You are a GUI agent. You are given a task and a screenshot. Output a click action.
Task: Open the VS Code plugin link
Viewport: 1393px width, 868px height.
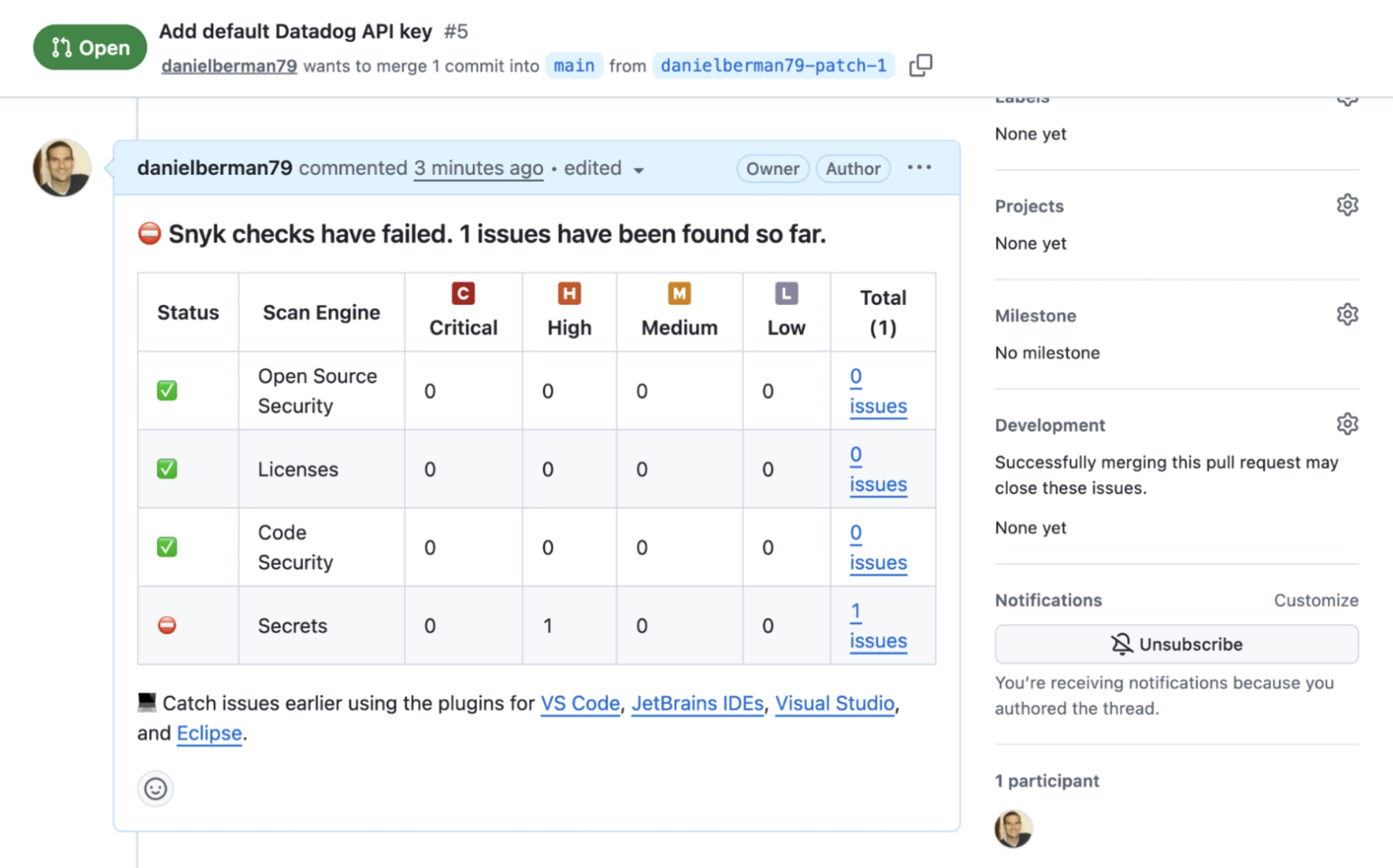580,703
